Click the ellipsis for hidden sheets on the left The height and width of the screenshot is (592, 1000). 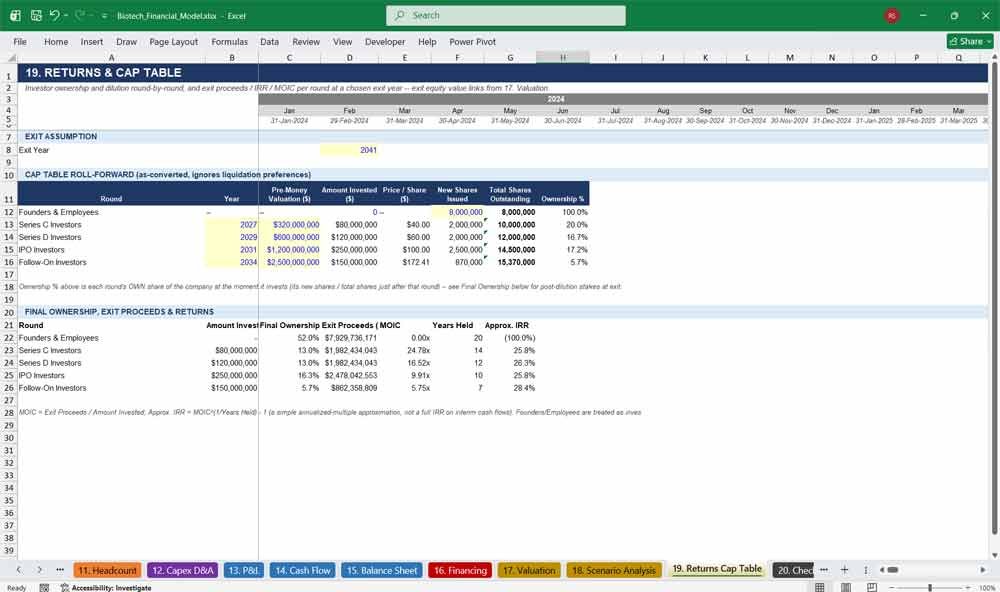pos(60,570)
